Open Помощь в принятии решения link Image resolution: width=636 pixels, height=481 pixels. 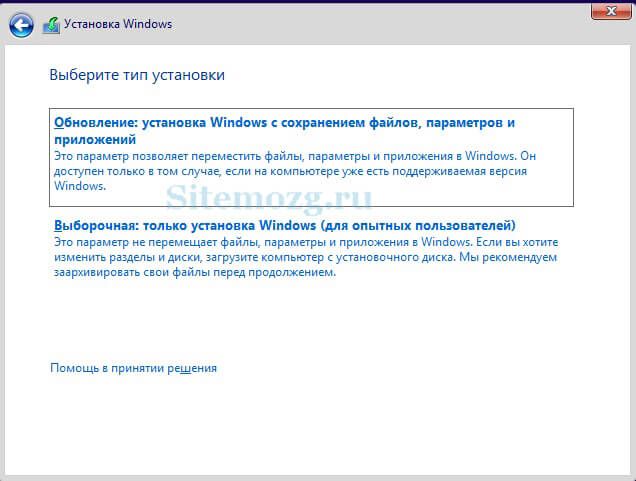pyautogui.click(x=133, y=368)
